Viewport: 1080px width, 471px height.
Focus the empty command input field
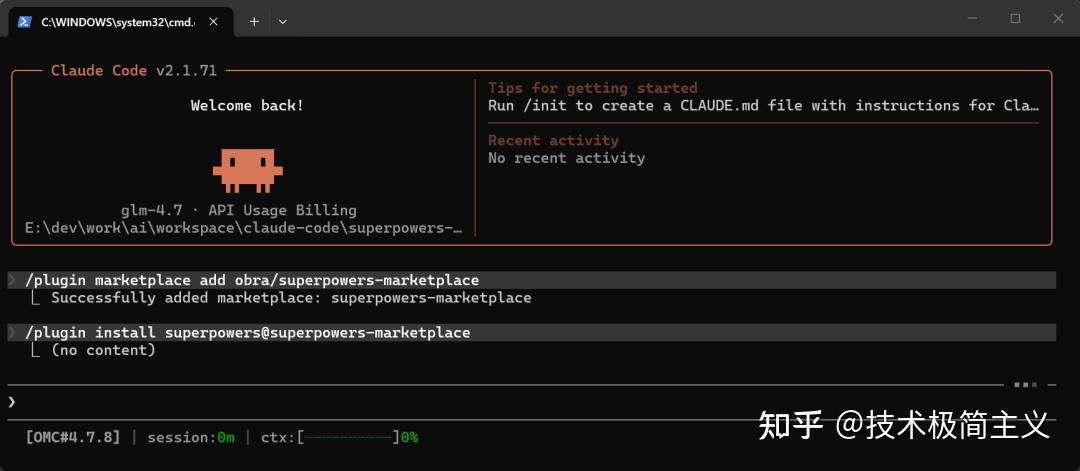coord(500,402)
